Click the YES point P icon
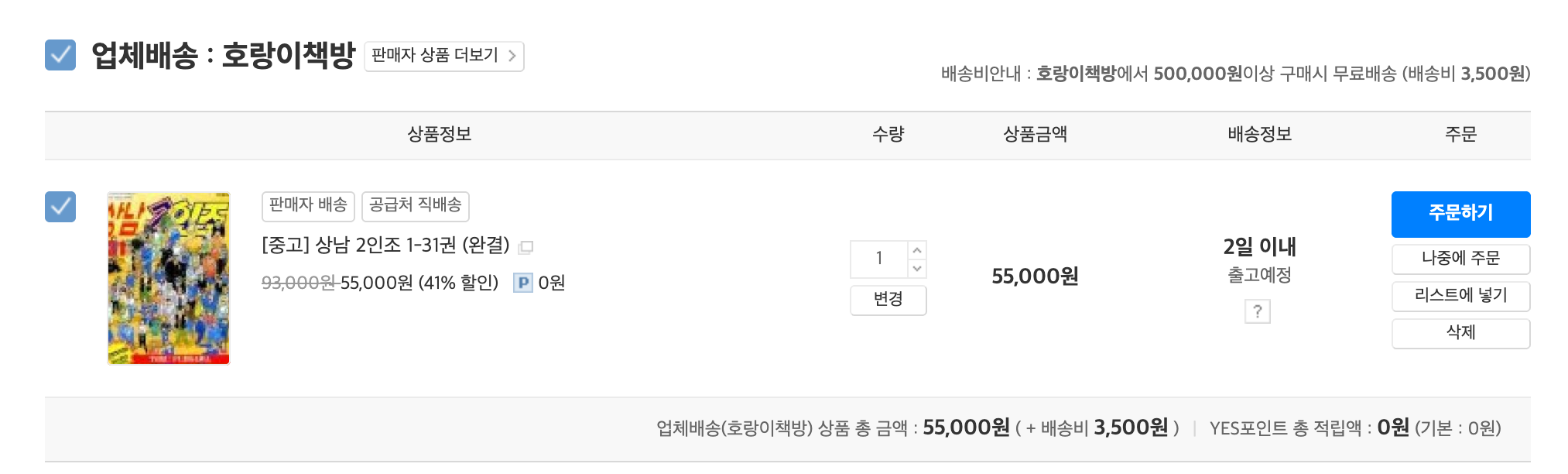The width and height of the screenshot is (1568, 474). (523, 283)
